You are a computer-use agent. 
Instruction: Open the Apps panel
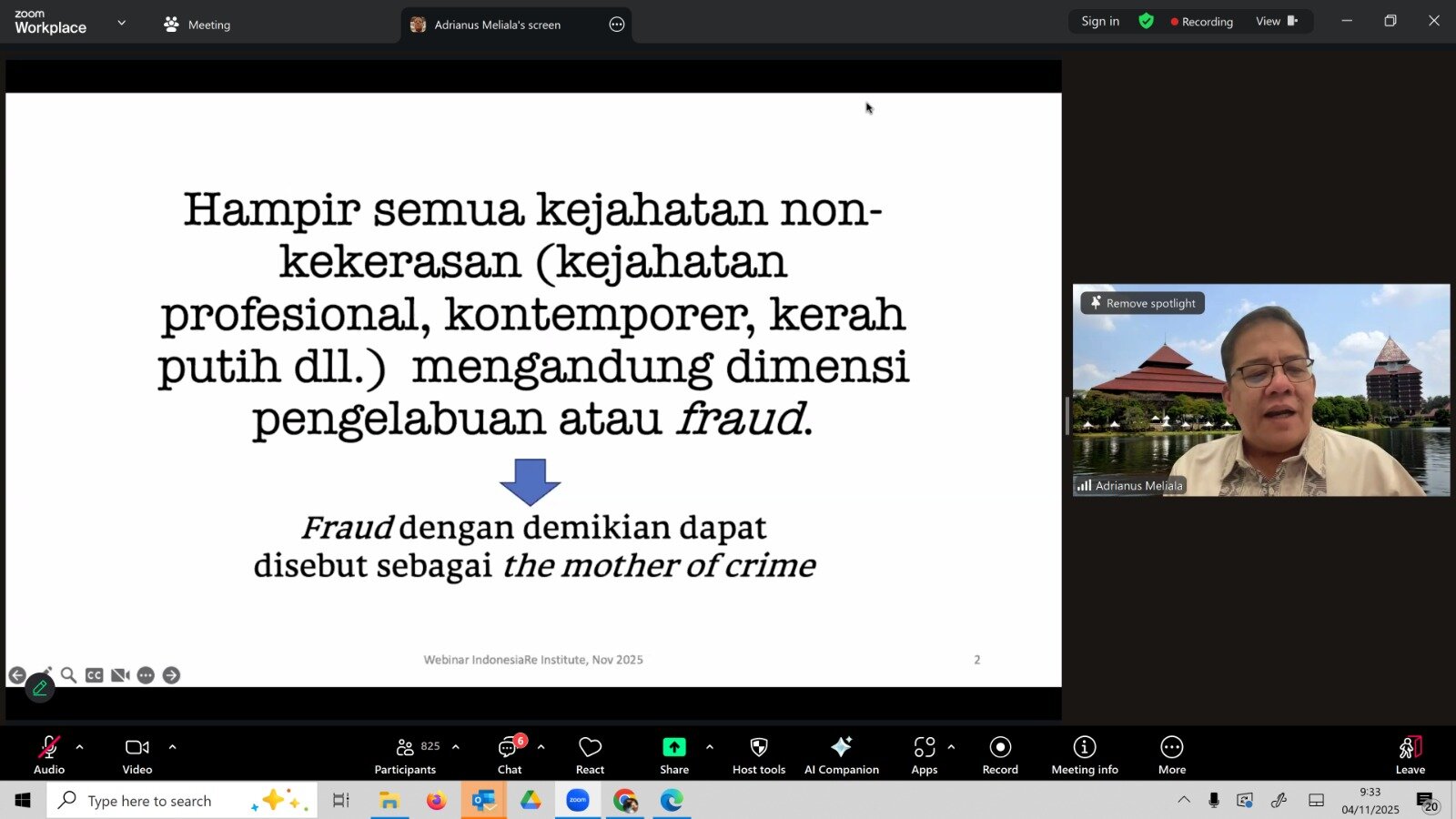923,753
